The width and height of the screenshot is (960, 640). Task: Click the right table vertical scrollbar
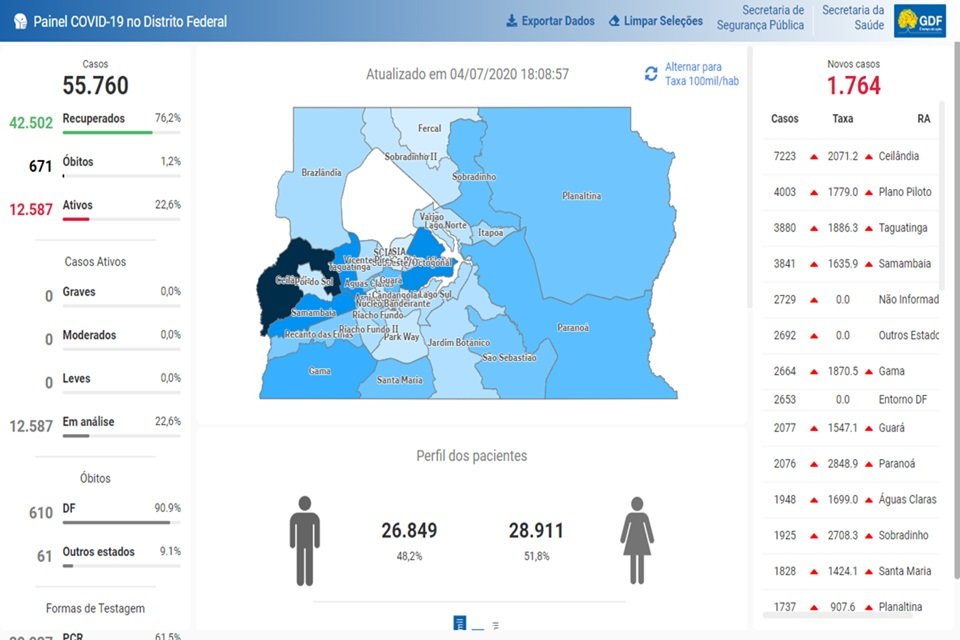point(942,196)
